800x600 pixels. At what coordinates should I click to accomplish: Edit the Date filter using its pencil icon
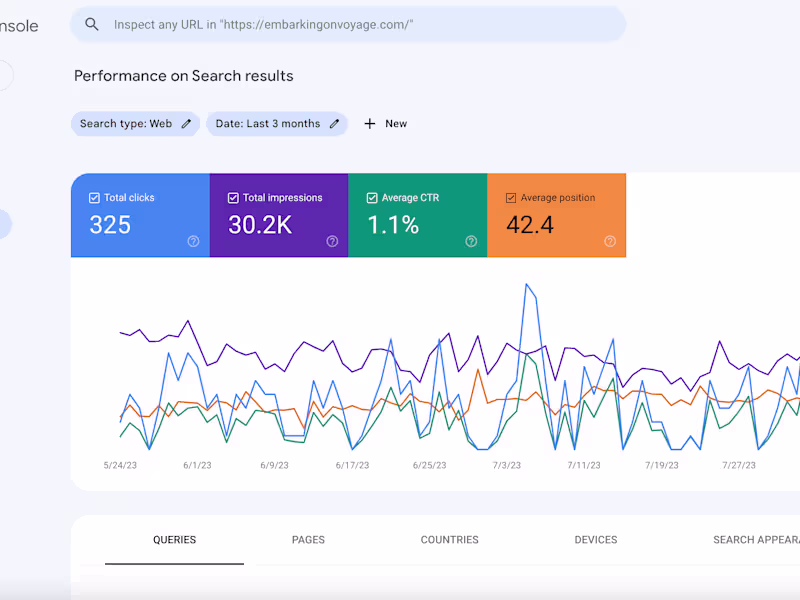coord(333,123)
